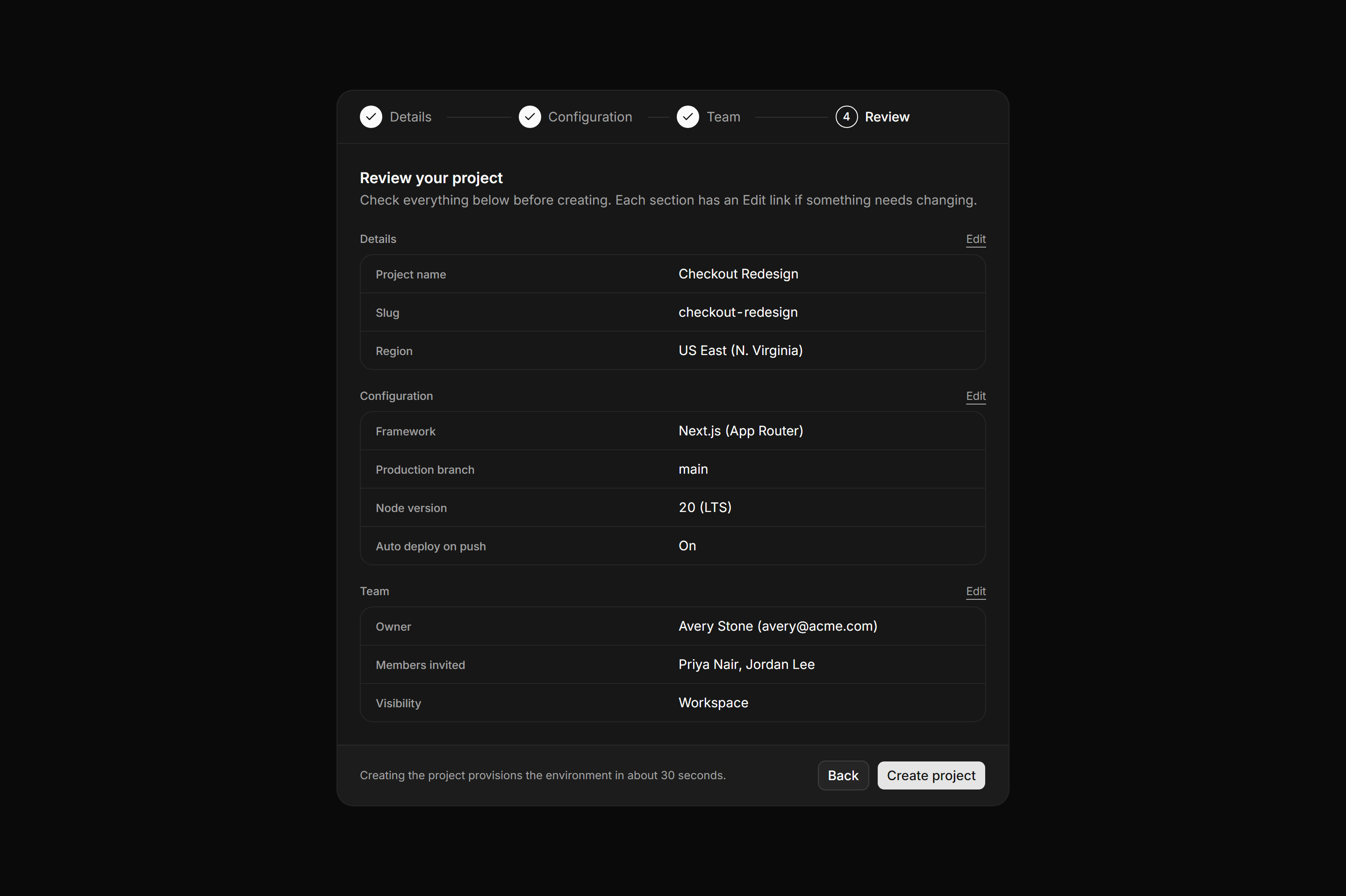Image resolution: width=1346 pixels, height=896 pixels.
Task: Edit the Details section
Action: tap(976, 239)
